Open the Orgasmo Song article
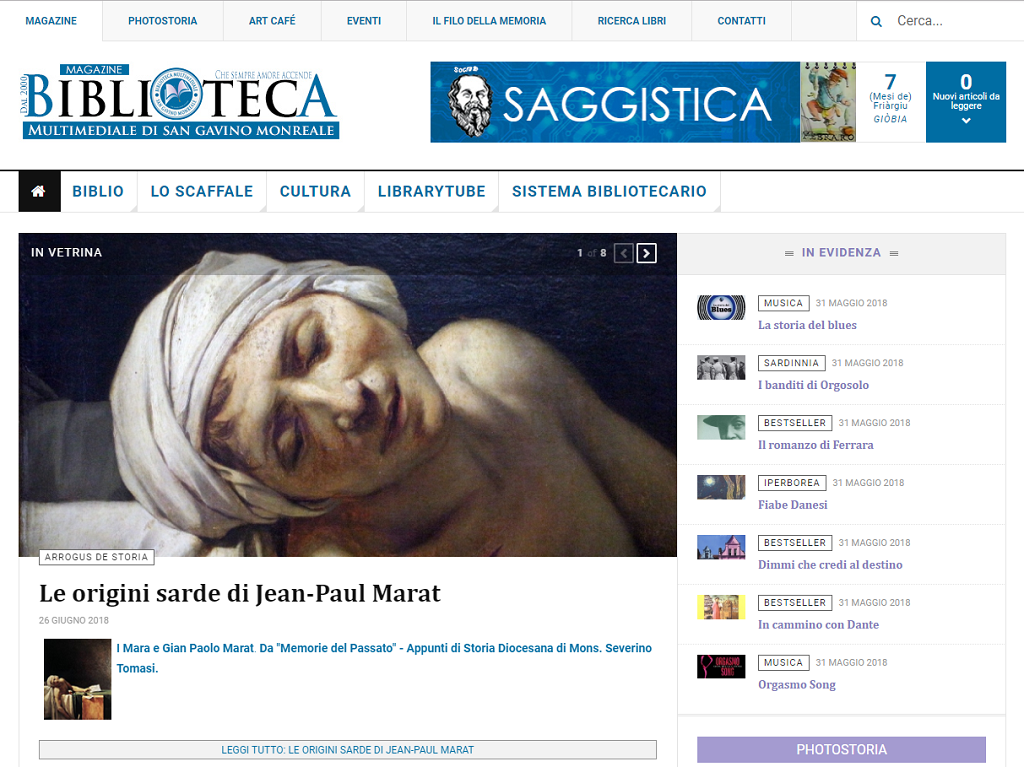 797,685
